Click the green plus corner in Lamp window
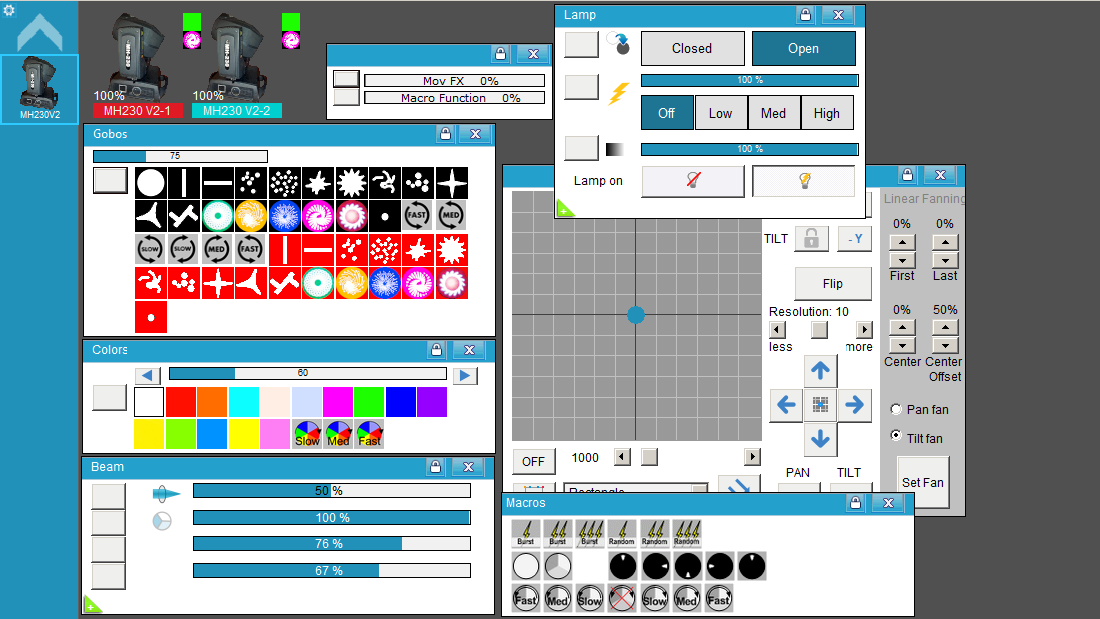 tap(565, 208)
